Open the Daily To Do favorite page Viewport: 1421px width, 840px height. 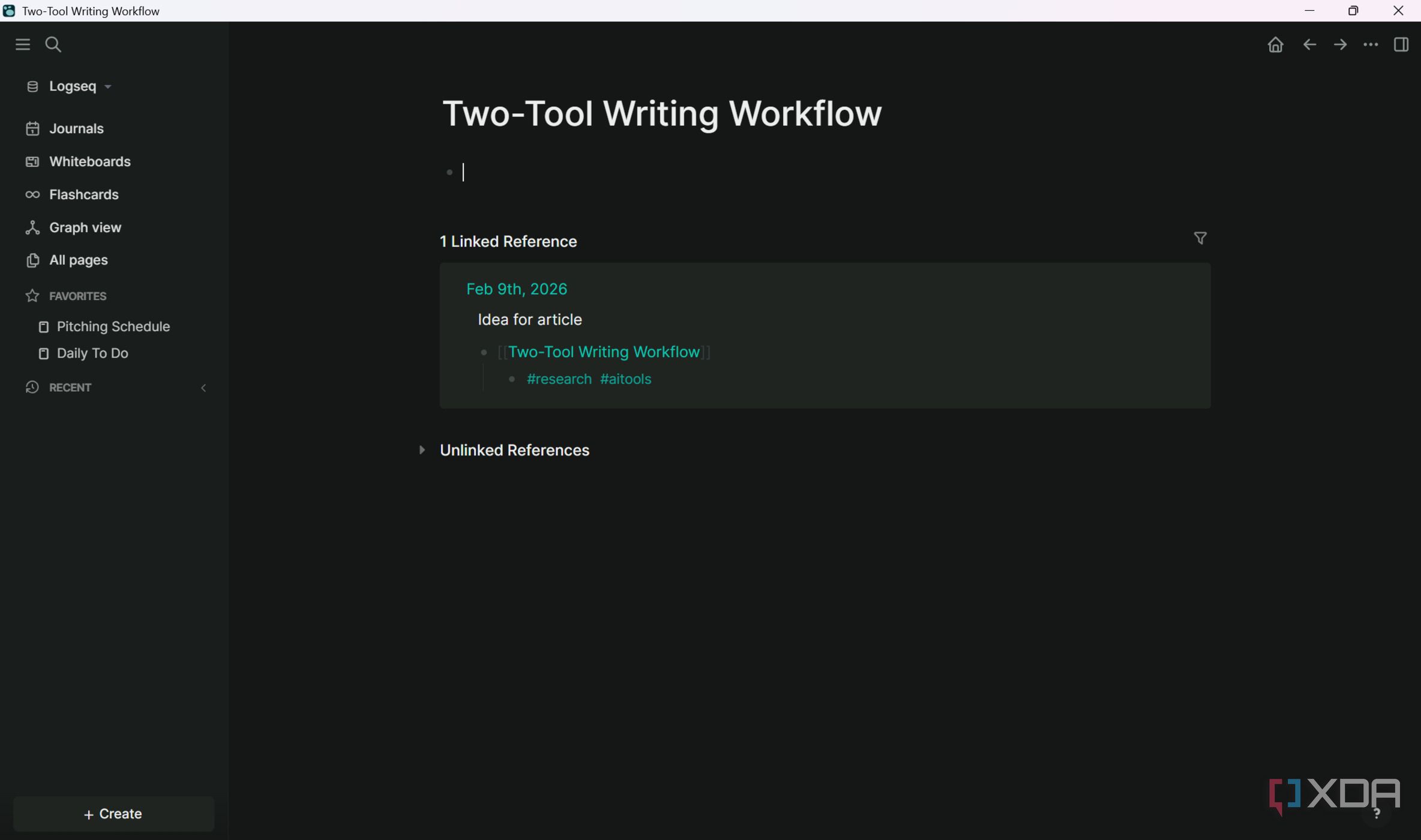[83, 353]
